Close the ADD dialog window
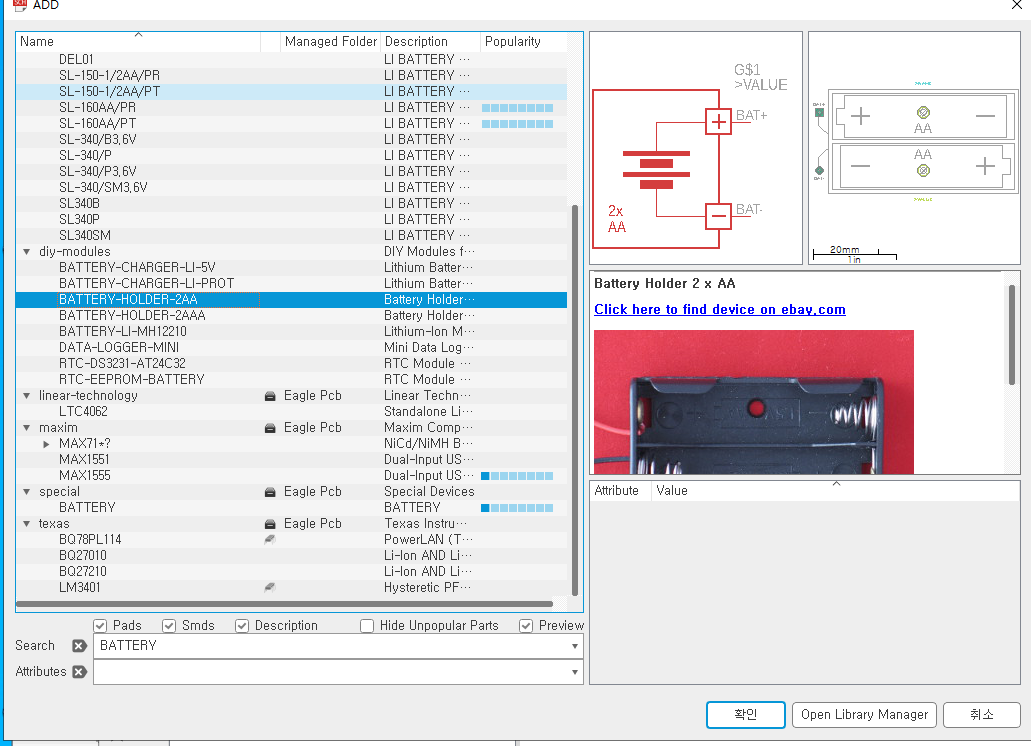 [1017, 5]
